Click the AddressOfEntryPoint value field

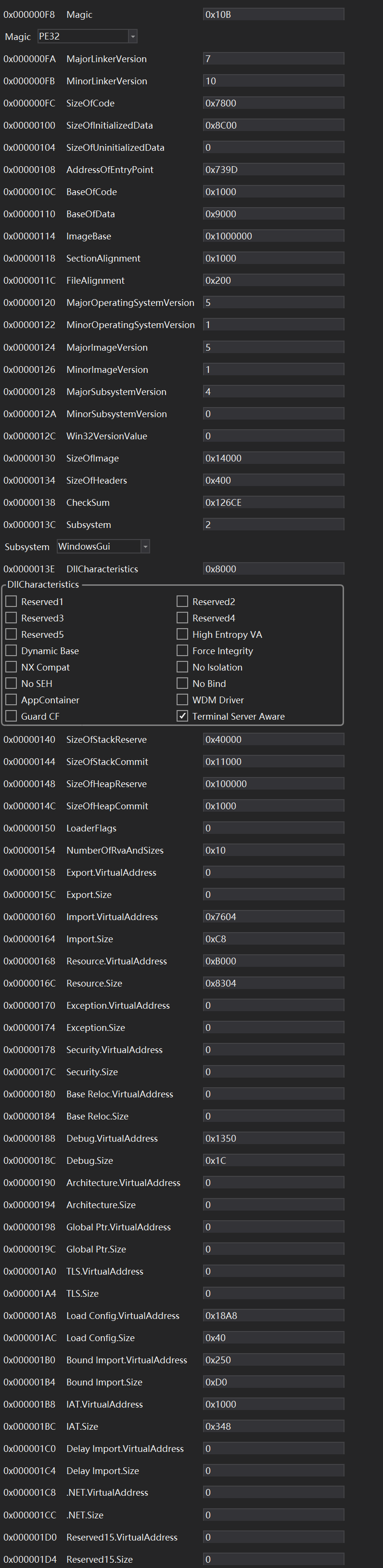(273, 170)
